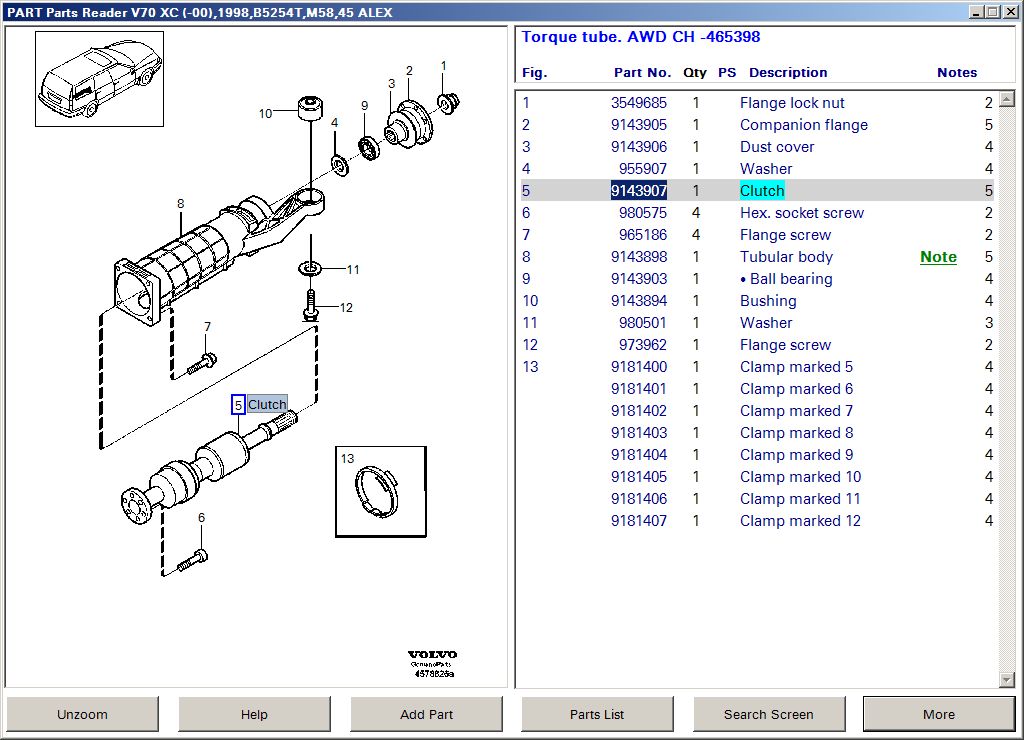Click the More button
1024x740 pixels.
tap(939, 714)
